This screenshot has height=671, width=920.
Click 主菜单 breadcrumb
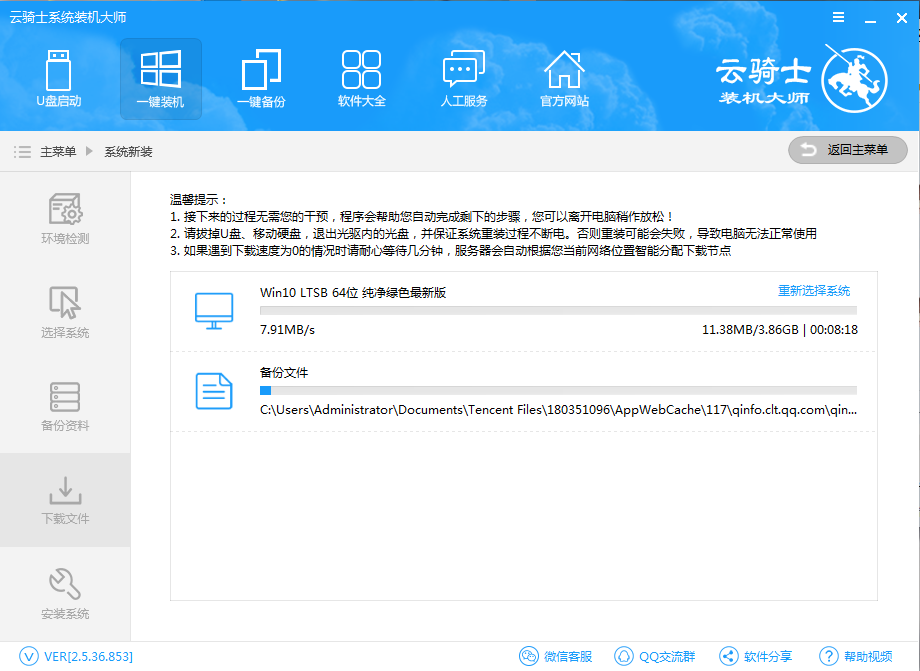(x=58, y=152)
